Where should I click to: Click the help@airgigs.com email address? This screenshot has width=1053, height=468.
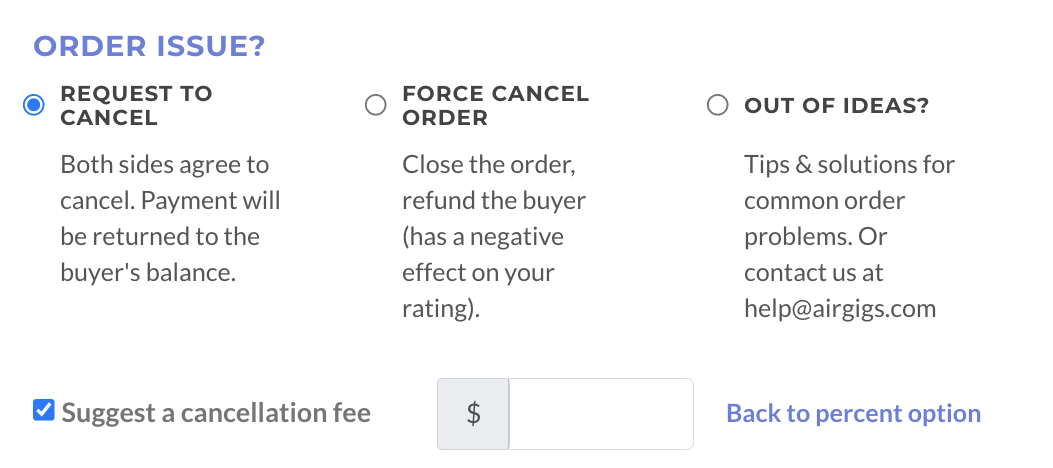tap(840, 308)
